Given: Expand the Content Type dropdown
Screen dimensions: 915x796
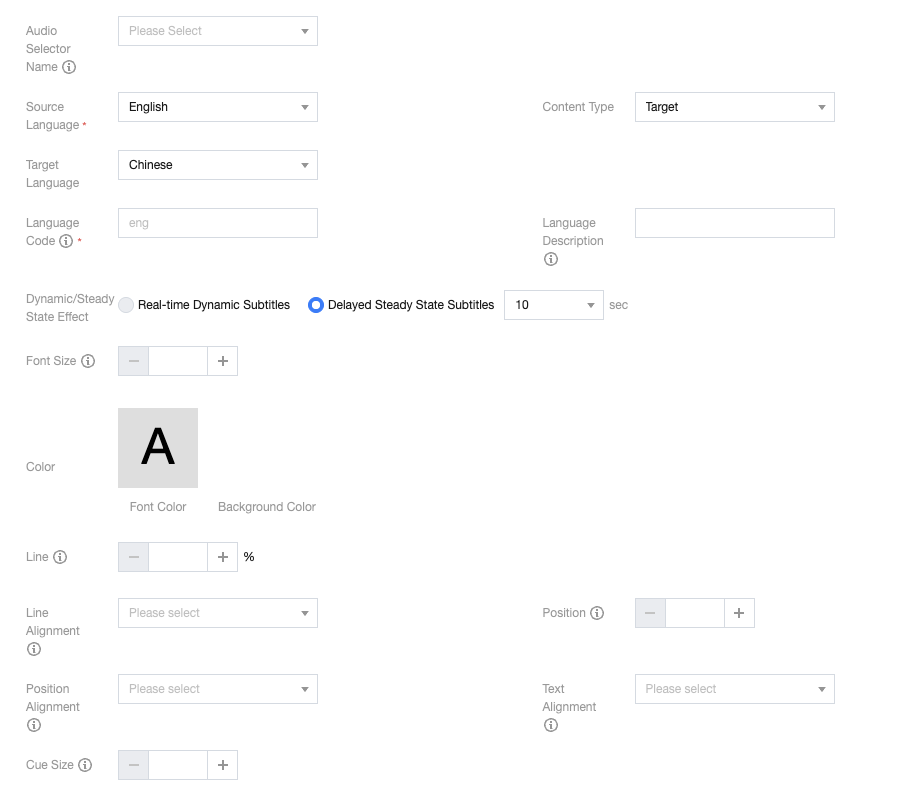Looking at the screenshot, I should 734,107.
